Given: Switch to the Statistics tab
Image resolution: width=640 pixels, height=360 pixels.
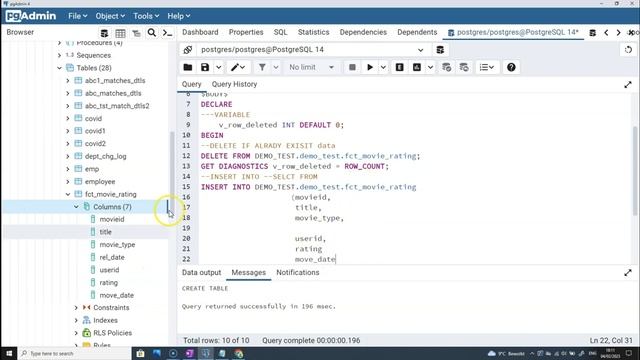Looking at the screenshot, I should coord(313,32).
